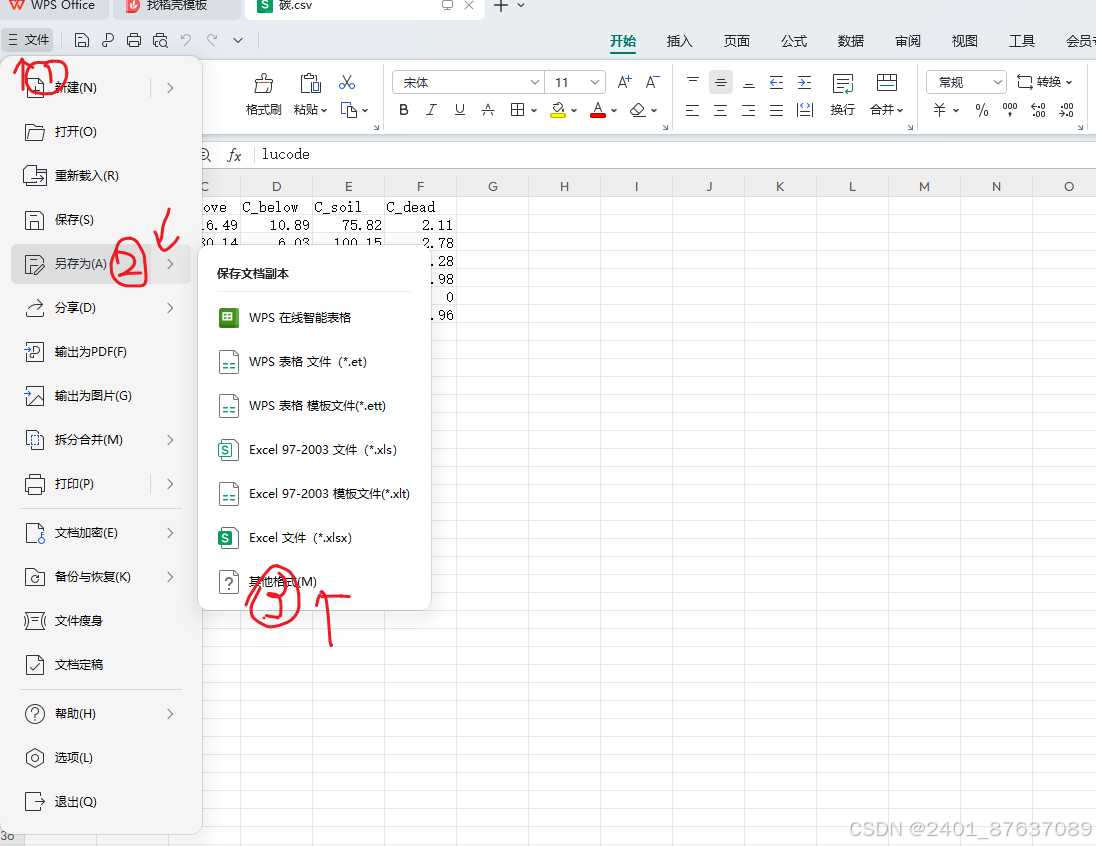
Task: Click the save icon in quick toolbar
Action: [x=82, y=41]
